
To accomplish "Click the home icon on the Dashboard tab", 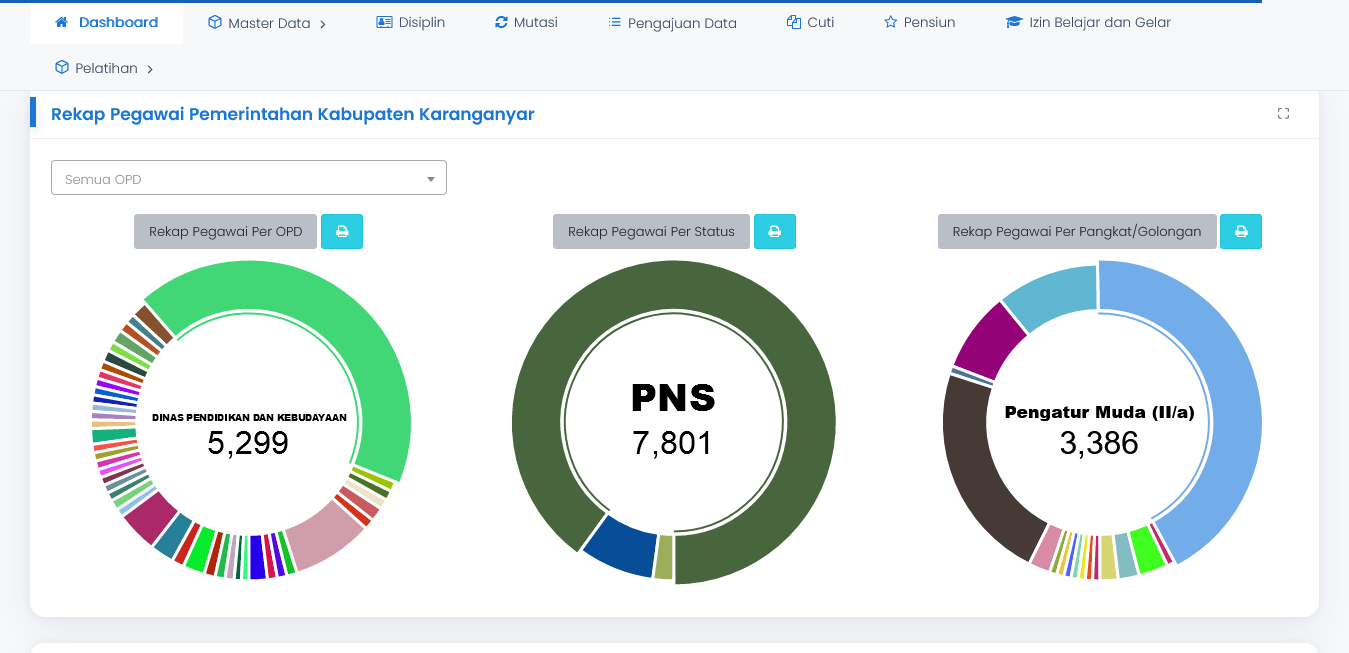I will coord(62,22).
